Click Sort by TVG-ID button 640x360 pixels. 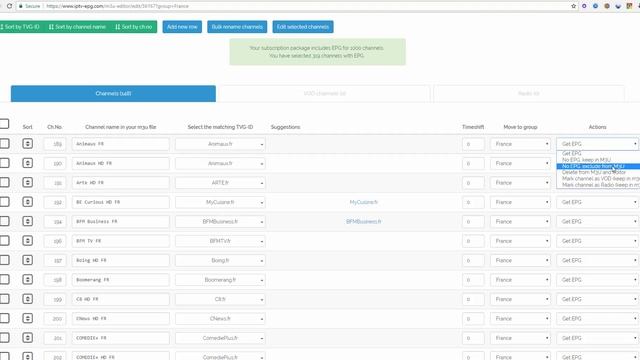click(x=21, y=27)
